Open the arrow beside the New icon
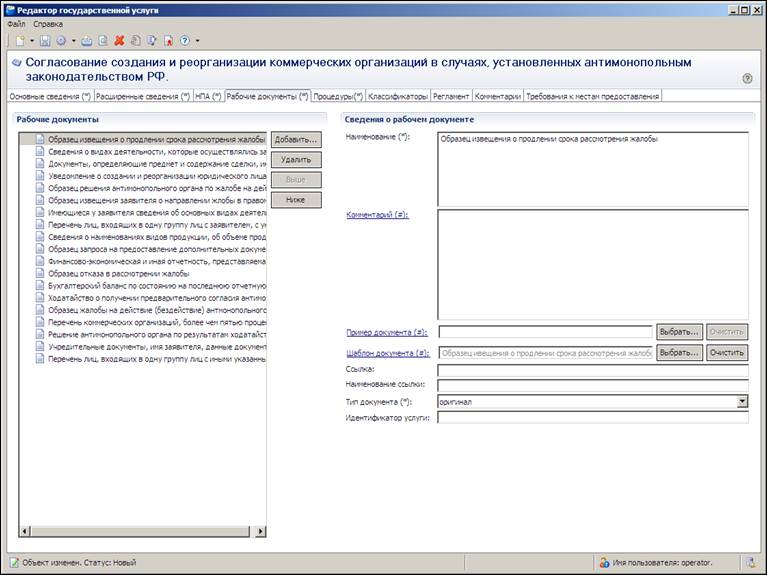Image resolution: width=767 pixels, height=575 pixels. (32, 41)
